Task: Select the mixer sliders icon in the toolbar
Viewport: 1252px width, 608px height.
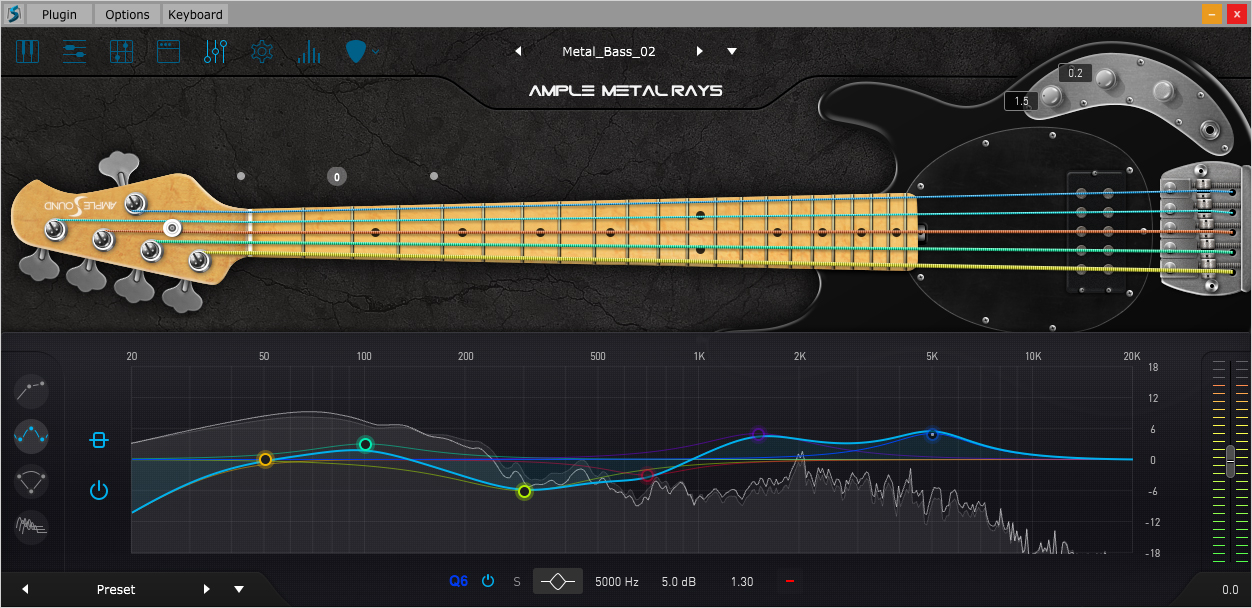Action: 74,51
